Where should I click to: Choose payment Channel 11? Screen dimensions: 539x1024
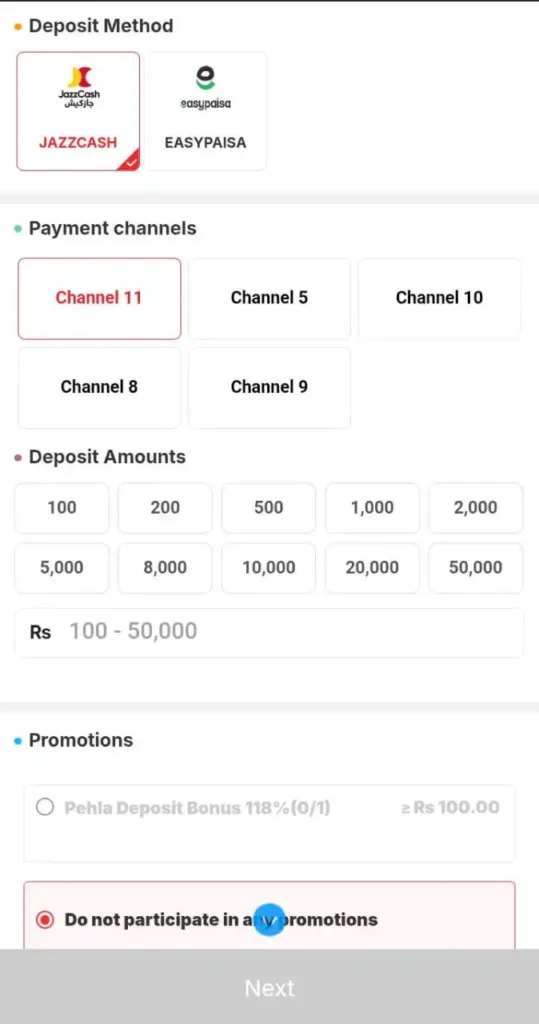[99, 298]
